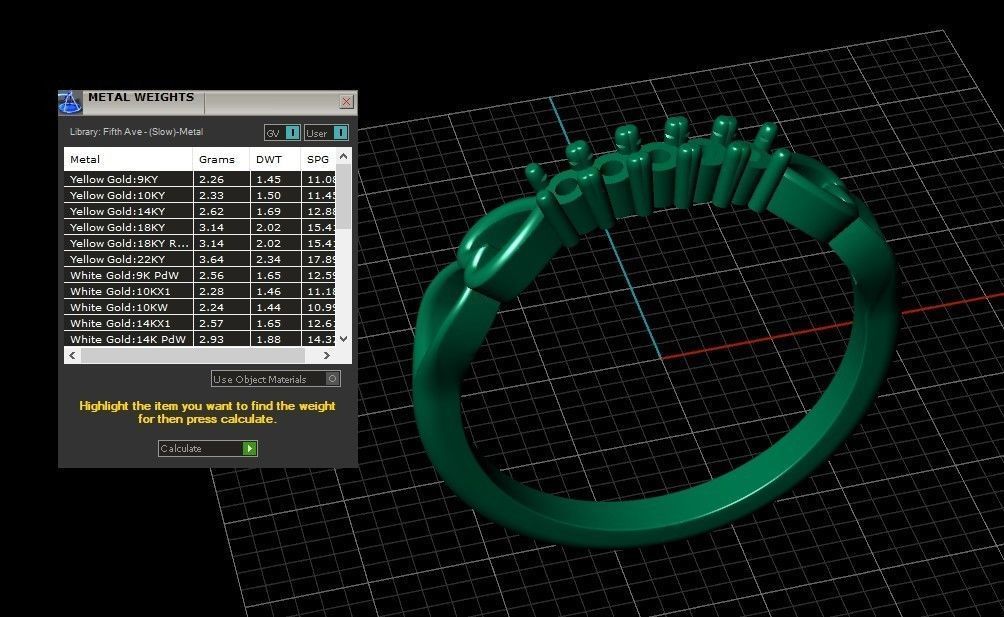Click the Metal column header

coord(128,159)
